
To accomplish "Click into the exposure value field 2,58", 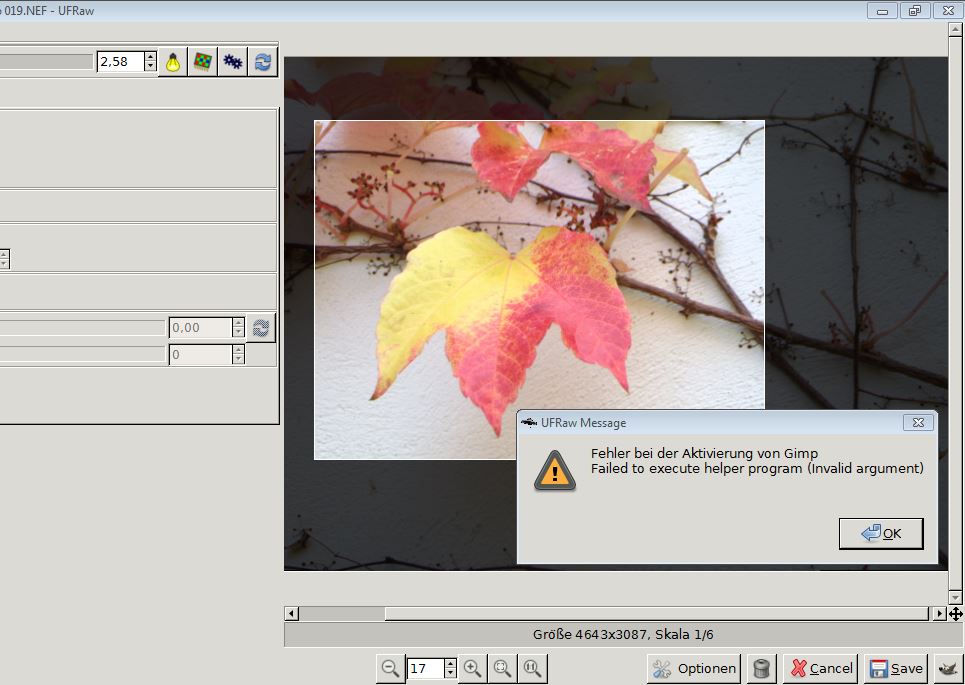I will (119, 62).
